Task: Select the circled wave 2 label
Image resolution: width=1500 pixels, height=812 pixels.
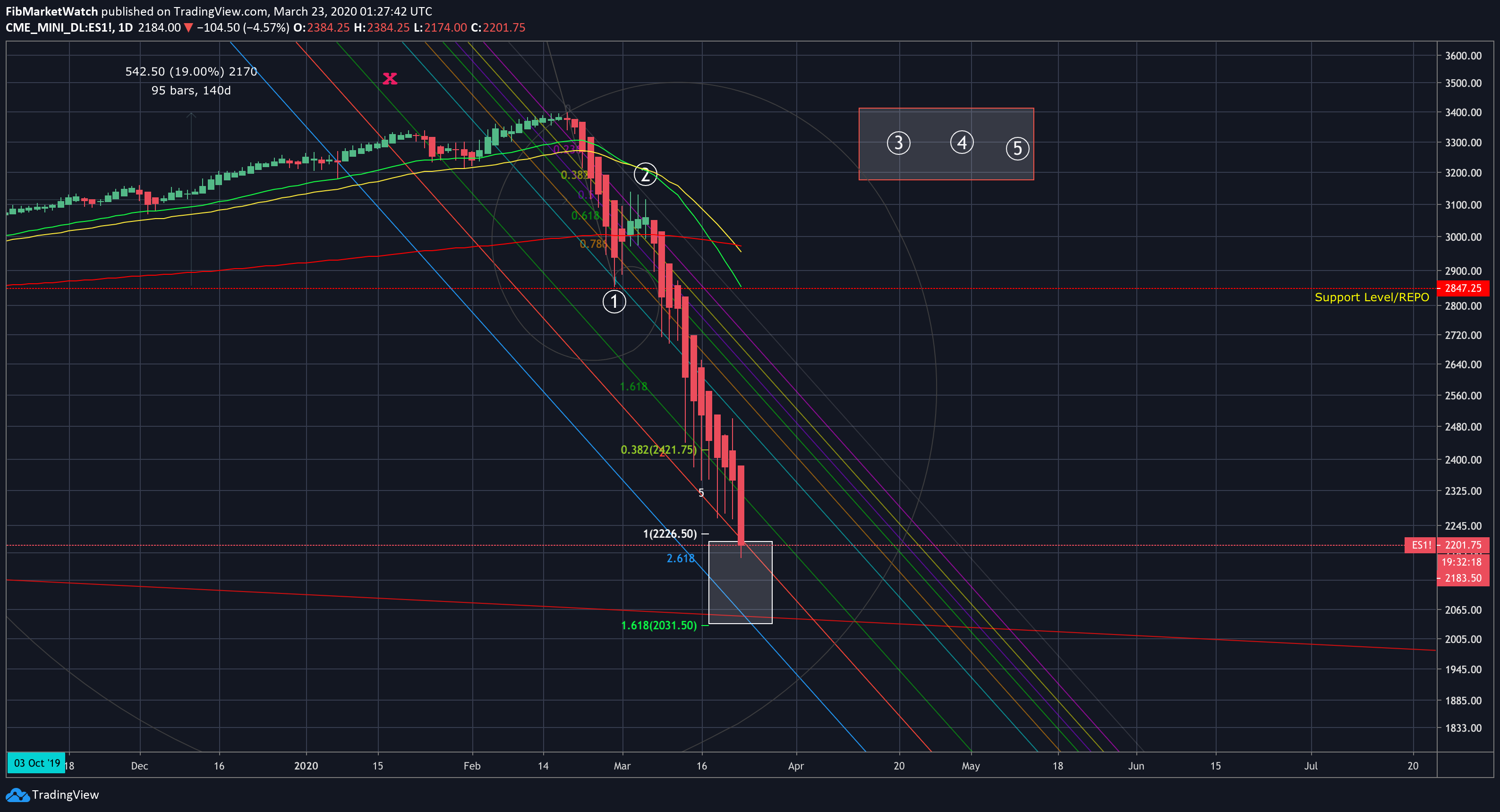Action: pos(645,174)
